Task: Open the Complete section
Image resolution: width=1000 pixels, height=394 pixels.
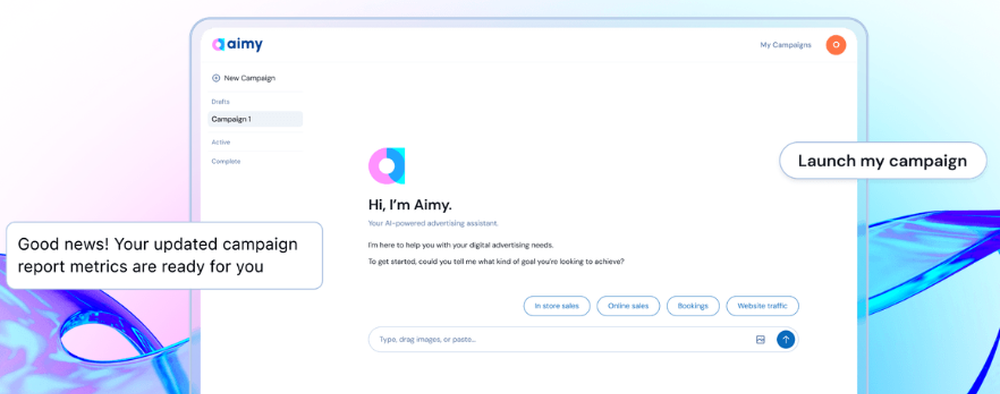Action: [226, 161]
